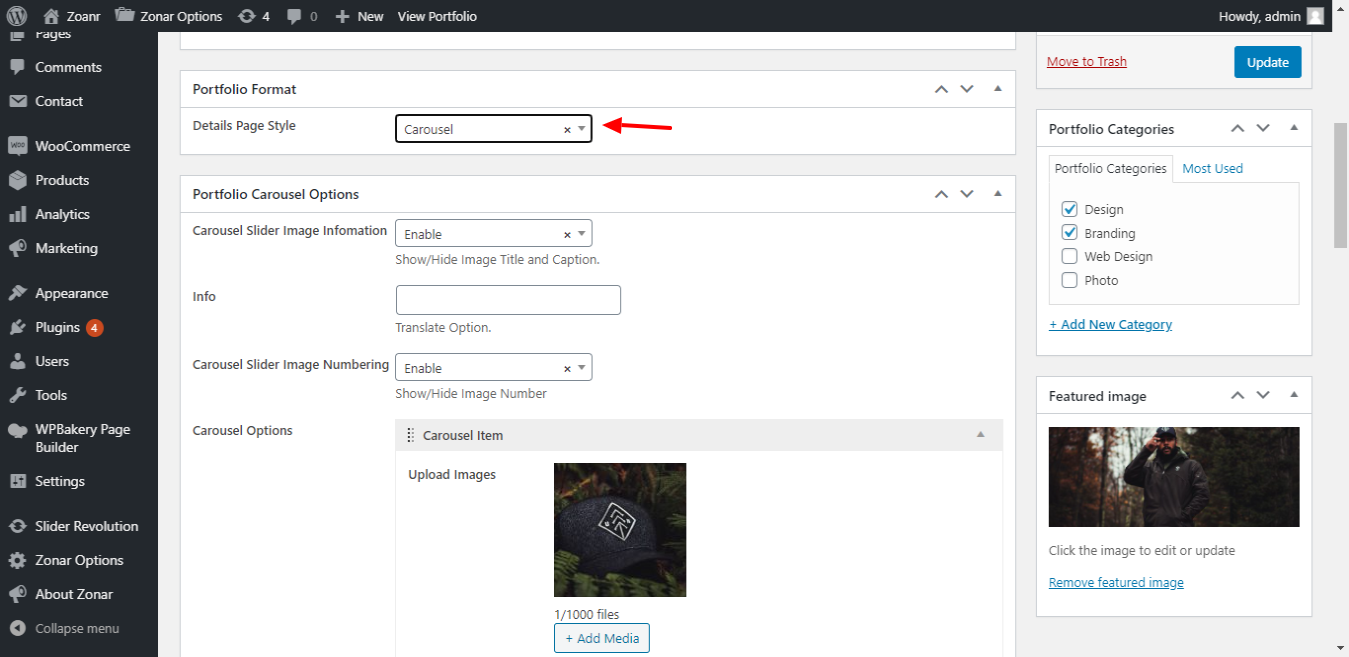Click the Products box icon in sidebar
The image size is (1349, 657).
click(17, 180)
